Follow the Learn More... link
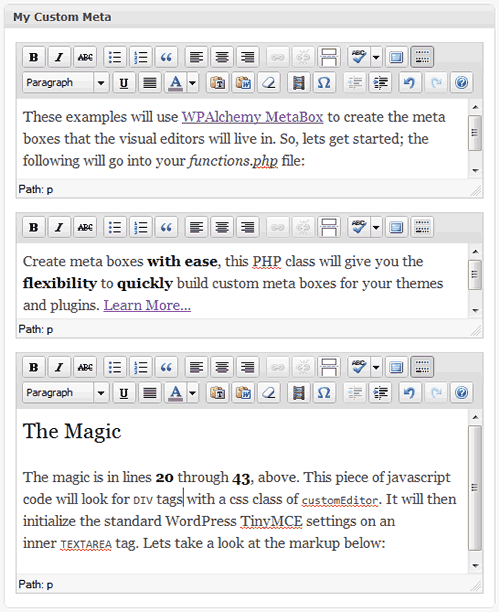This screenshot has height=612, width=499. (147, 305)
